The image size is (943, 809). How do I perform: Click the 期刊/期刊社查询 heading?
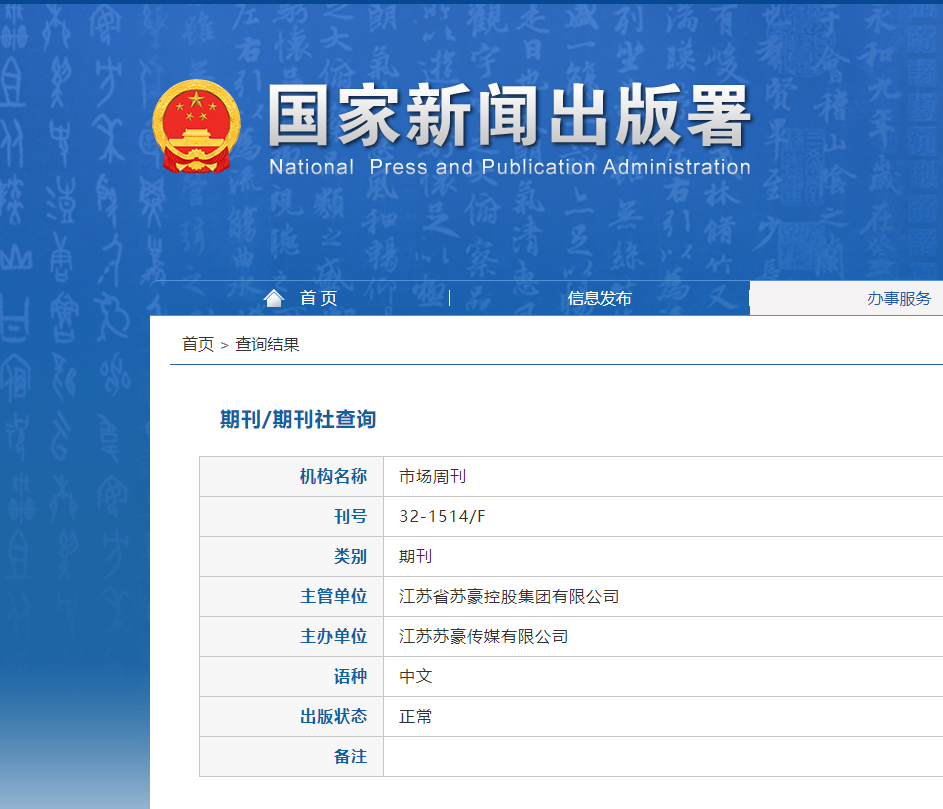[298, 419]
